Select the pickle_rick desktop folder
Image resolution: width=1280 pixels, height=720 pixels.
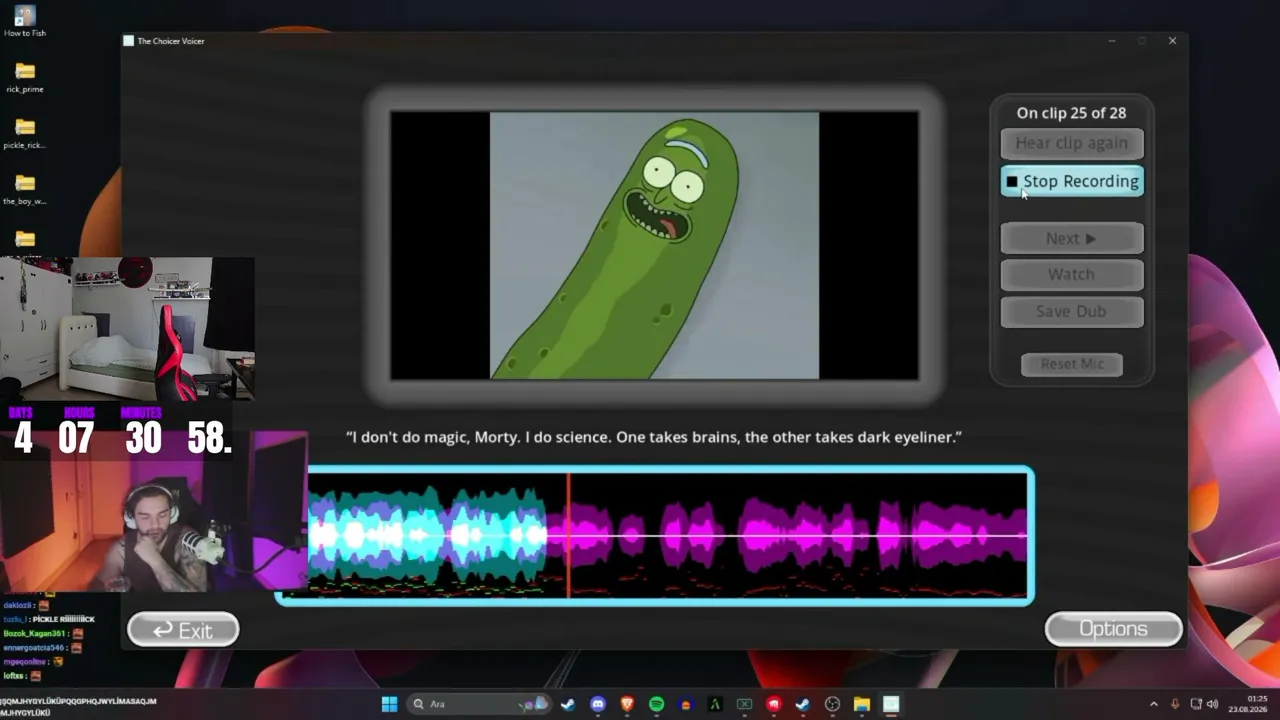25,133
